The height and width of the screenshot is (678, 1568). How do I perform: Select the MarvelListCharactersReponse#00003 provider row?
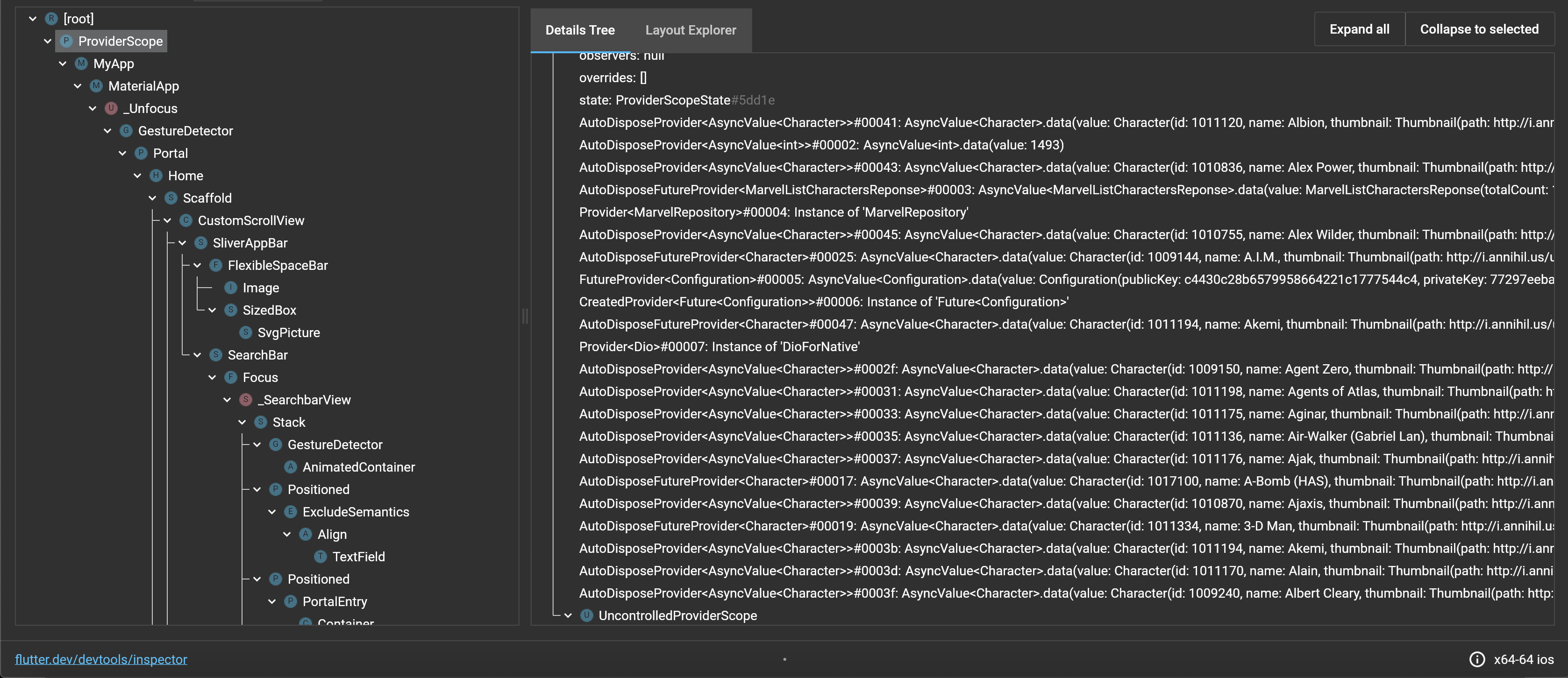pyautogui.click(x=1066, y=190)
